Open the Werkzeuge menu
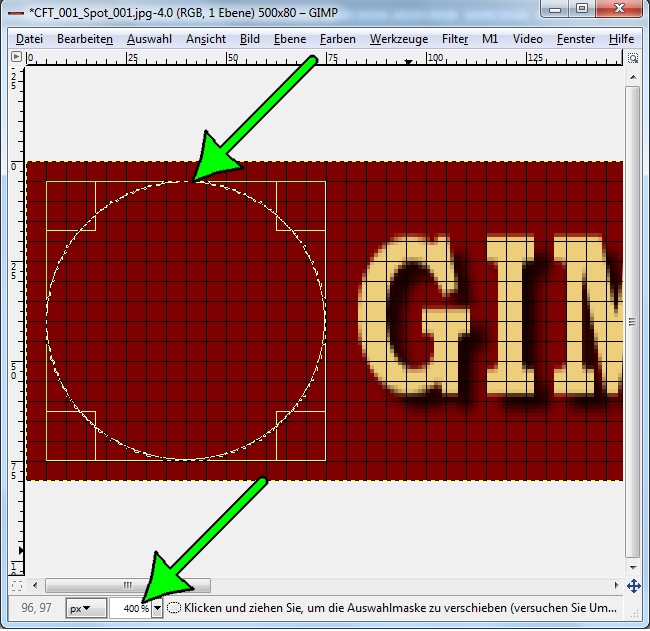The width and height of the screenshot is (650, 631). pos(399,39)
